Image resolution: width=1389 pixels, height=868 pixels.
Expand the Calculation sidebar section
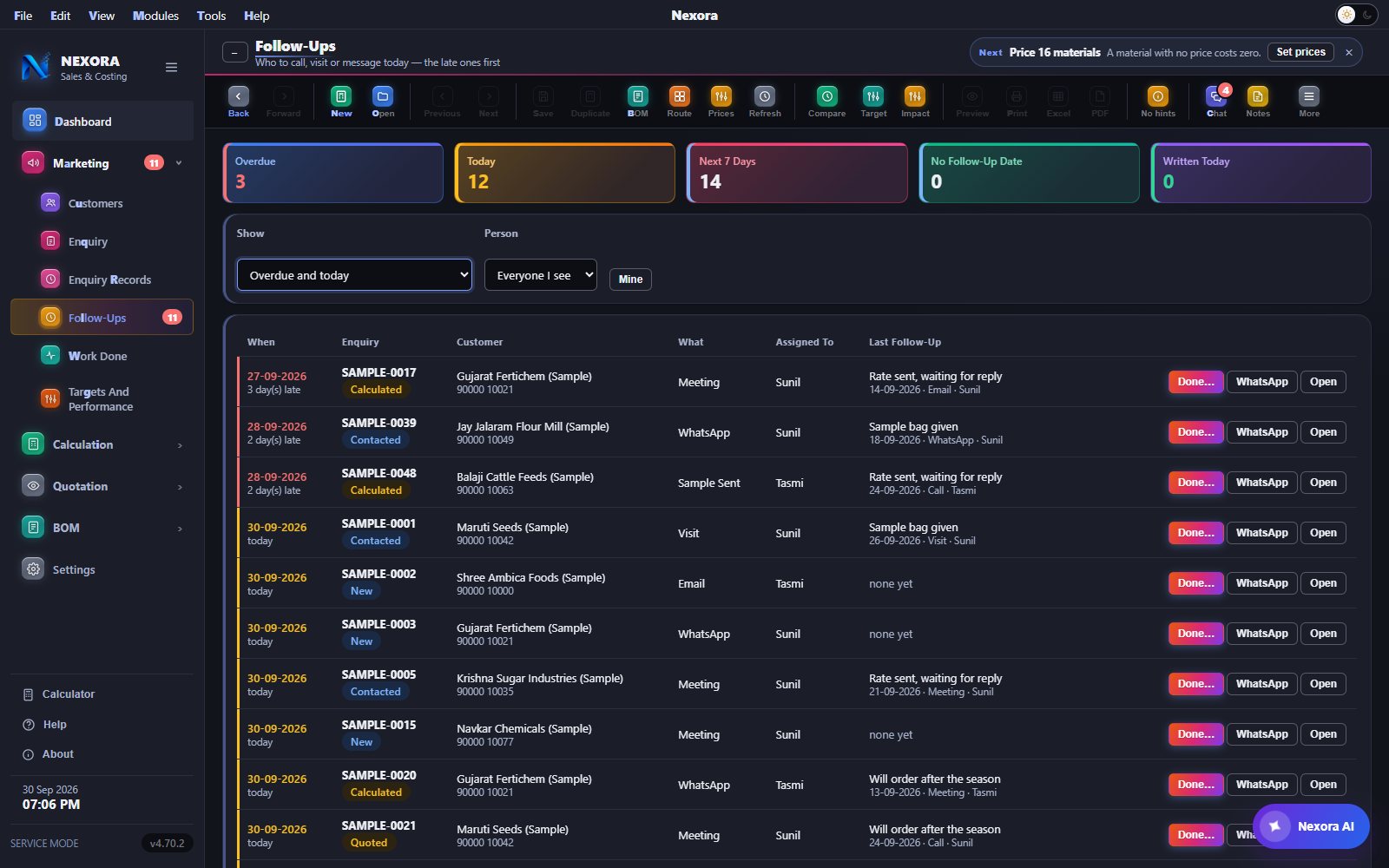[102, 444]
